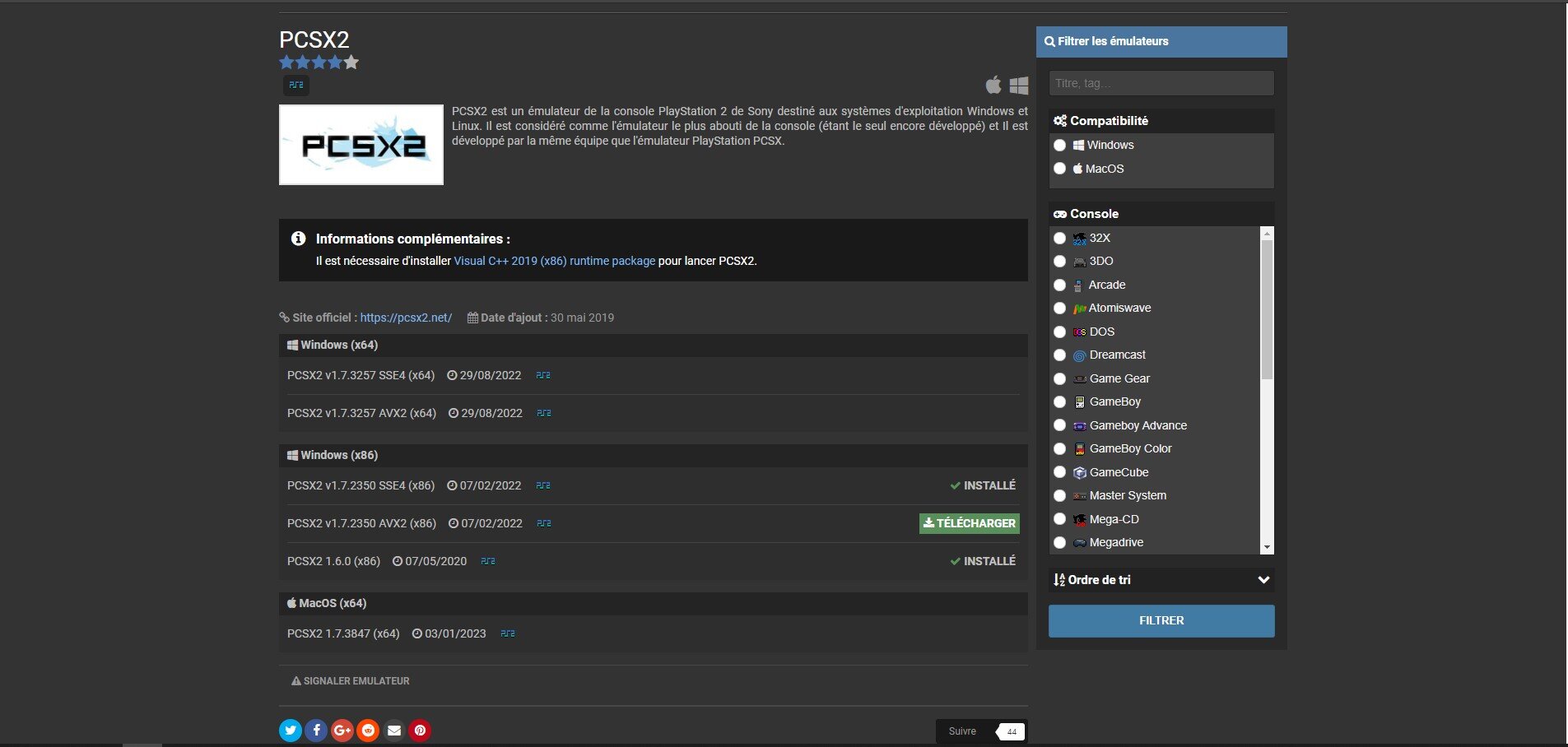Click the PS2 icon on the v1.7.2350 AVX2 (x86) row

coord(544,523)
